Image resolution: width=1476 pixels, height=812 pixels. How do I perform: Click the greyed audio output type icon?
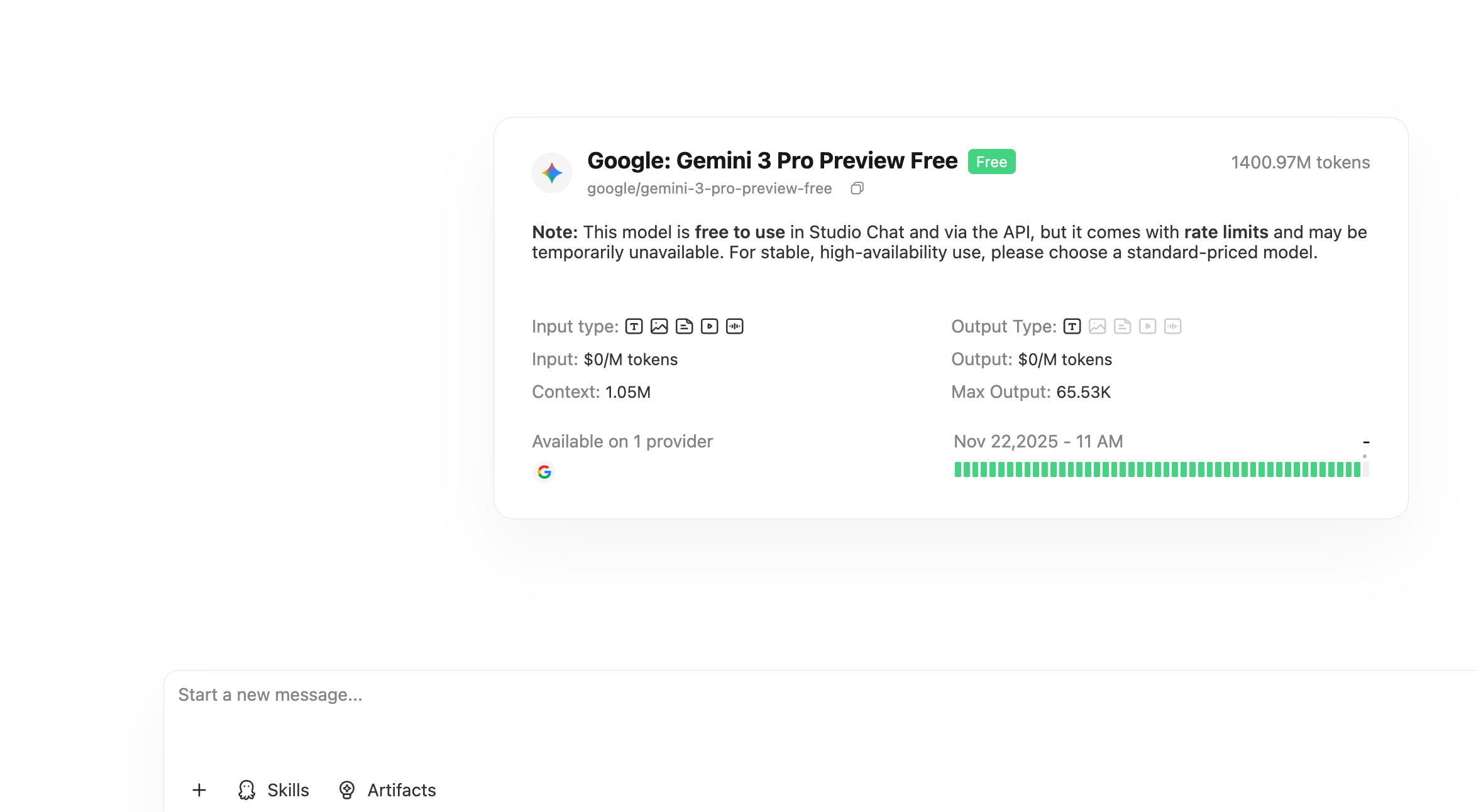[x=1172, y=326]
